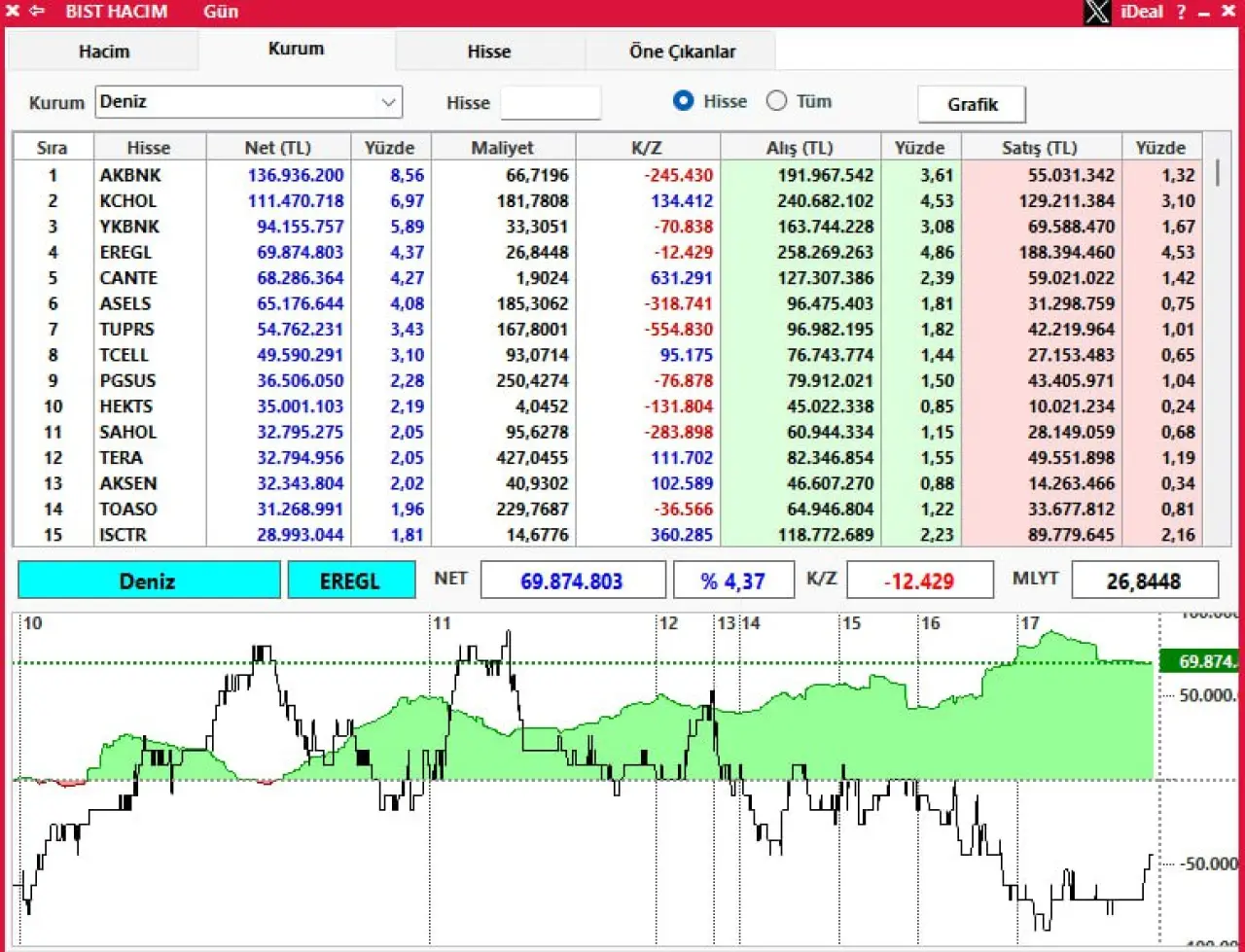
Task: Select the AKBNK row in the table
Action: point(130,176)
